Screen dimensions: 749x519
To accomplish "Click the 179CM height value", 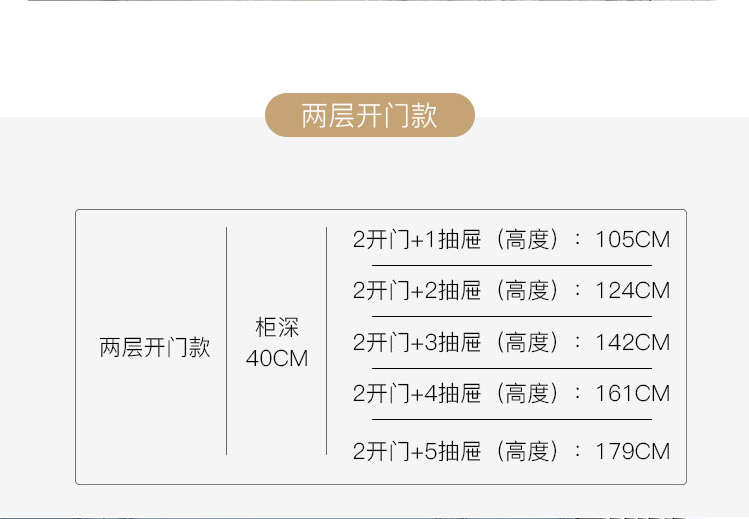I will (x=632, y=452).
